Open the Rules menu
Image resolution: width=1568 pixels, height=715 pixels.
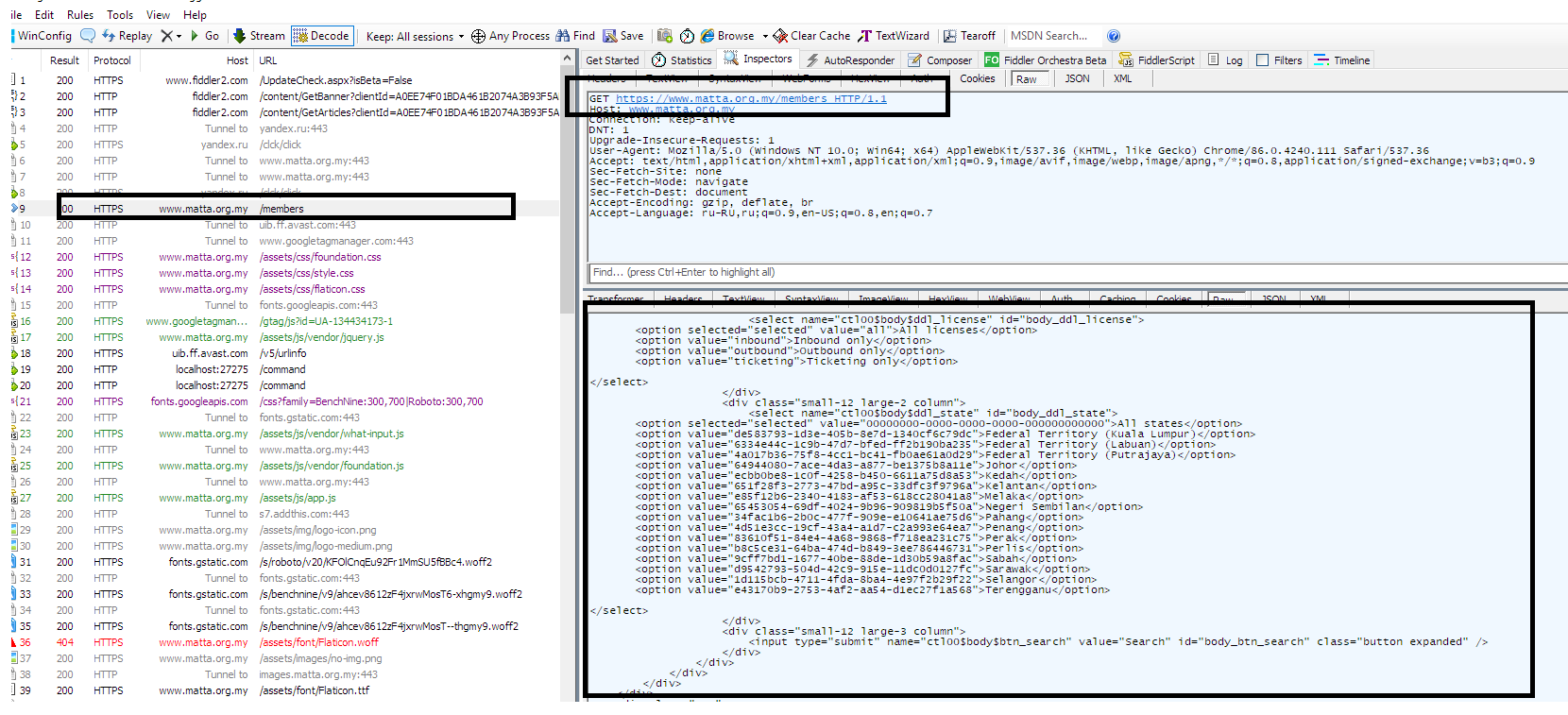click(80, 15)
